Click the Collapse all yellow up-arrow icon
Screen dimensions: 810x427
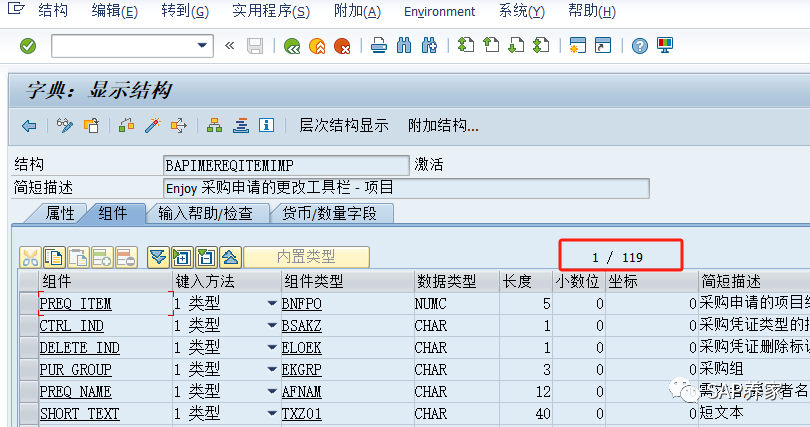[x=230, y=257]
